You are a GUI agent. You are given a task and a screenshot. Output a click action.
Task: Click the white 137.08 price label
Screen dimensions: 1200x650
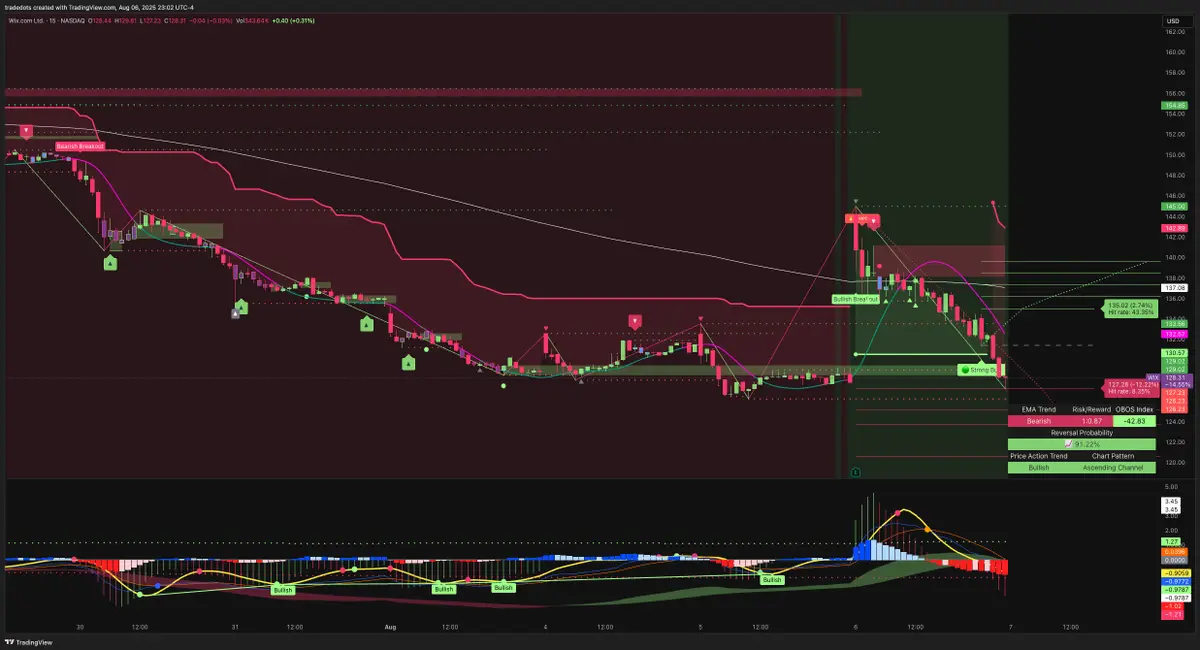tap(1173, 288)
